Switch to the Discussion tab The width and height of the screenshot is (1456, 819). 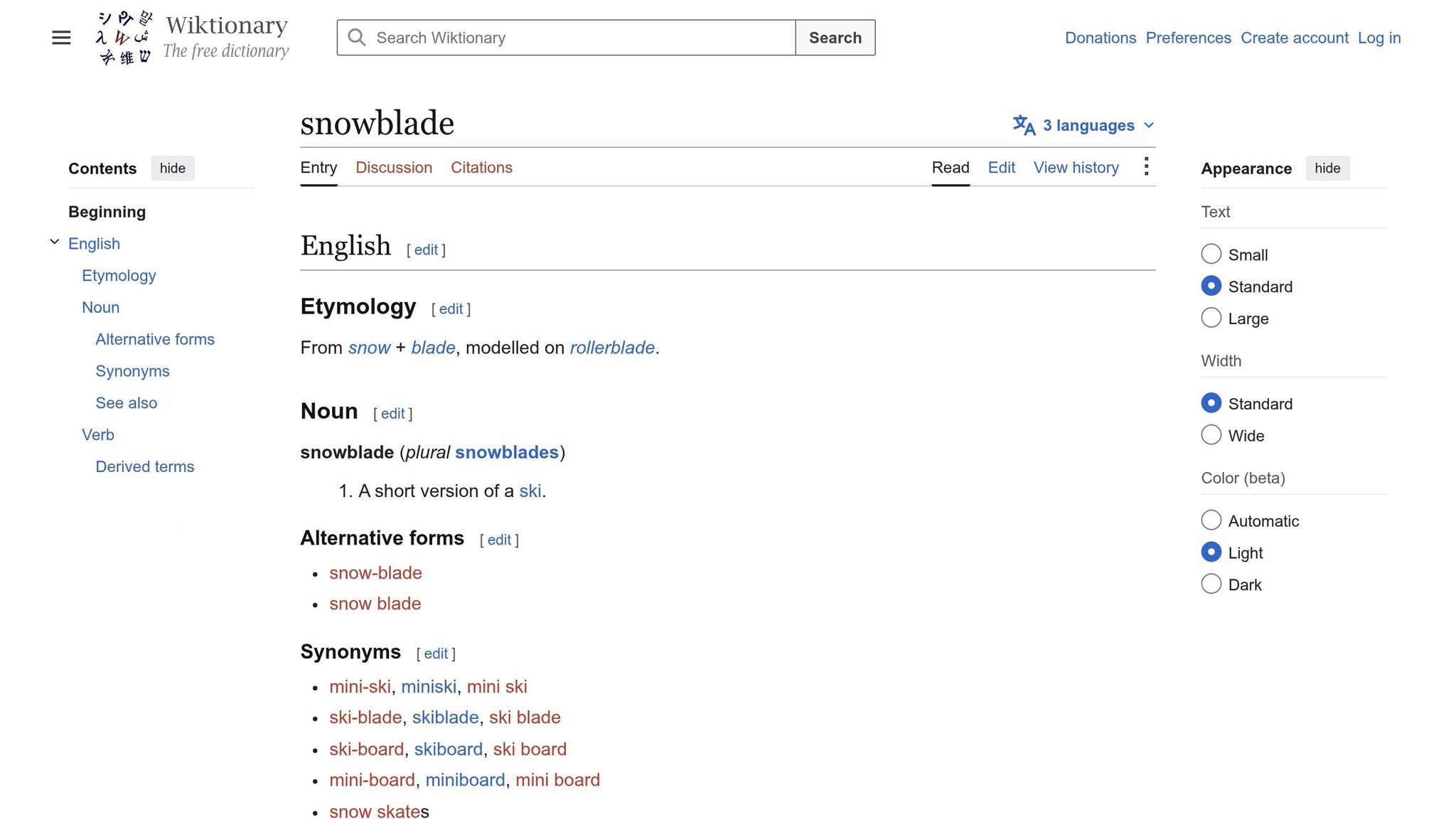[x=394, y=168]
